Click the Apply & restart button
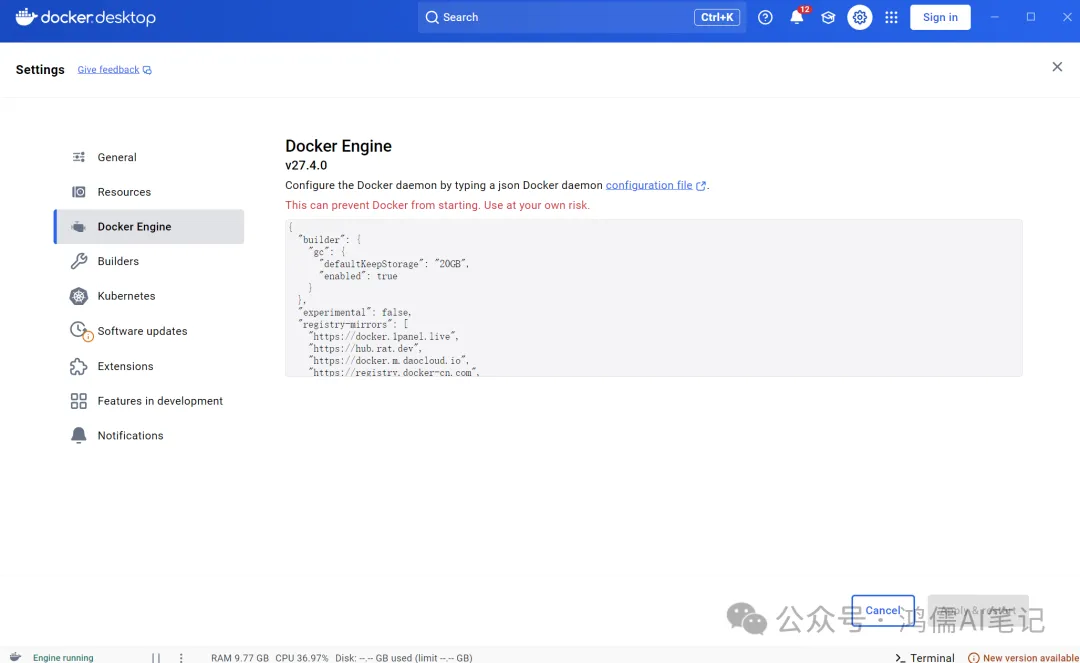 click(978, 611)
